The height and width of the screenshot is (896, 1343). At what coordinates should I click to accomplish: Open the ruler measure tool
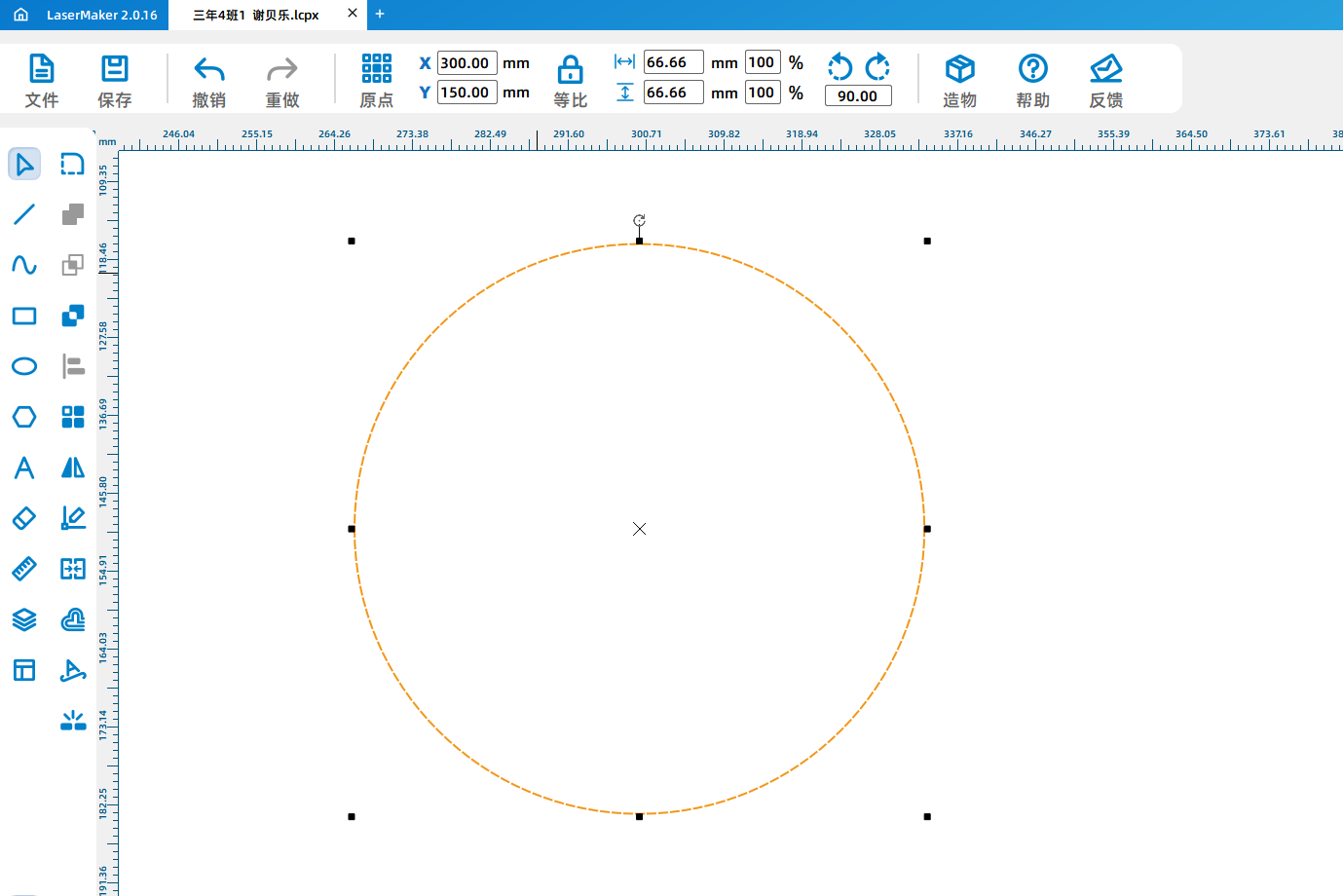24,569
